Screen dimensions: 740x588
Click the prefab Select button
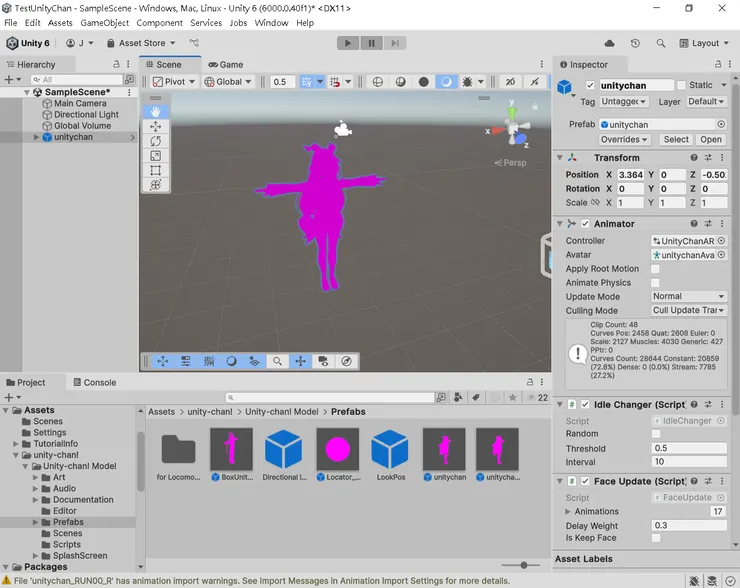pyautogui.click(x=676, y=139)
